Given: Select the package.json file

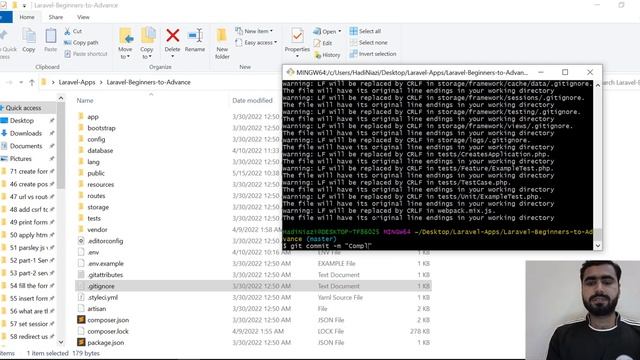Looking at the screenshot, I should [x=105, y=343].
